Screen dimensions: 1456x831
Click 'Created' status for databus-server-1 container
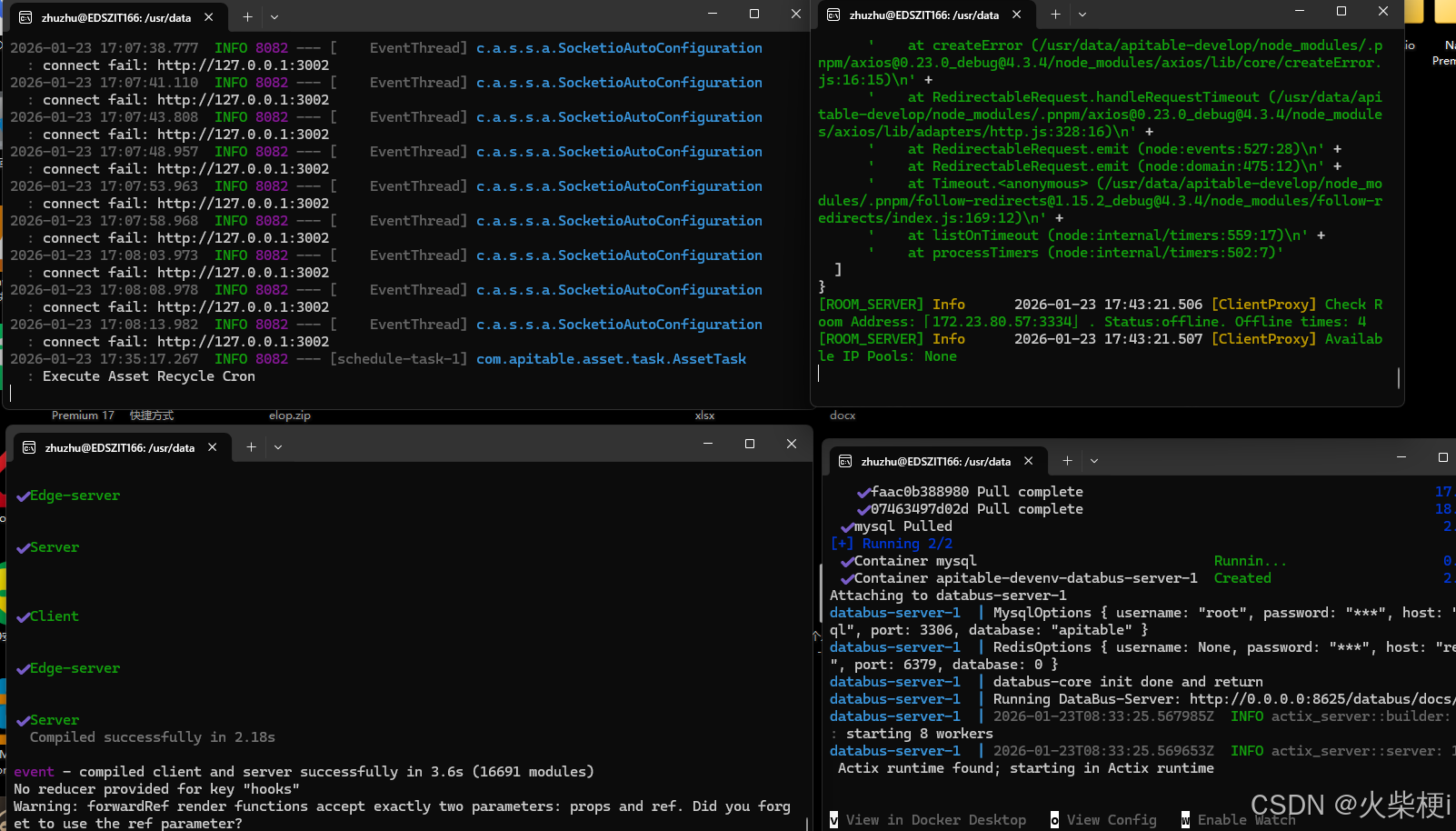(1242, 578)
